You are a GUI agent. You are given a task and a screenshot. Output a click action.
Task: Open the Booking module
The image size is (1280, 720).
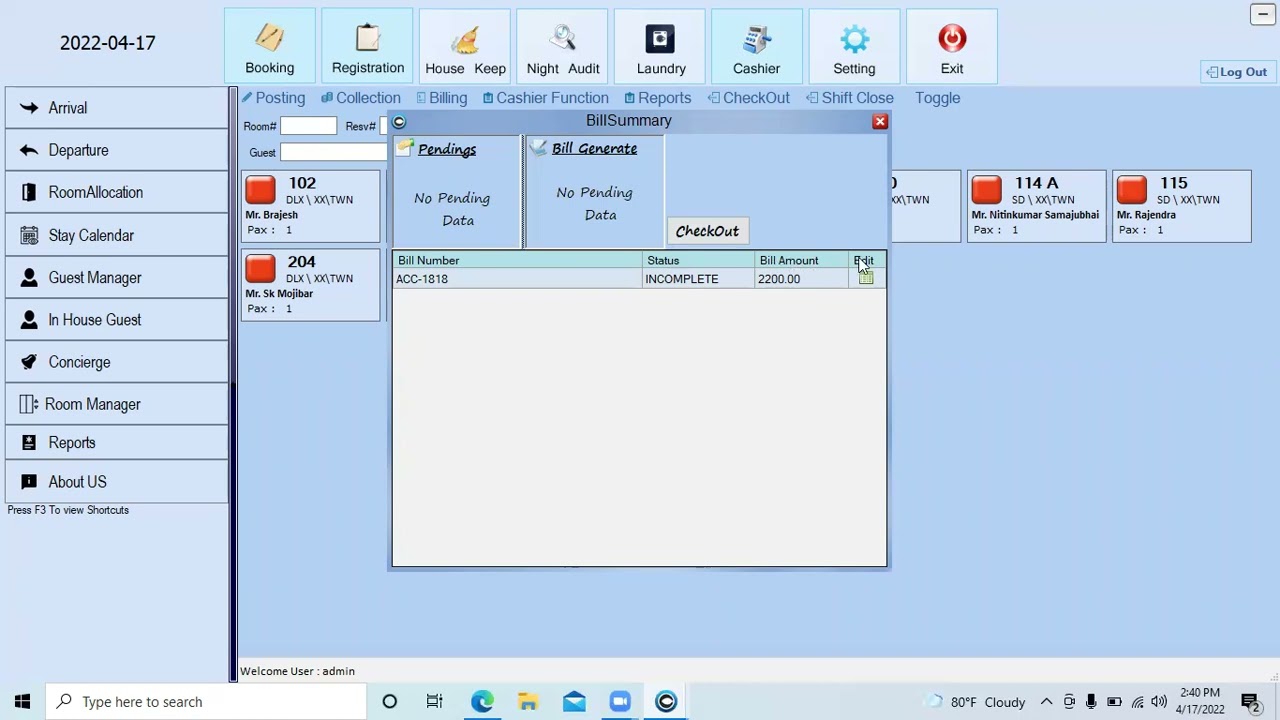coord(270,47)
